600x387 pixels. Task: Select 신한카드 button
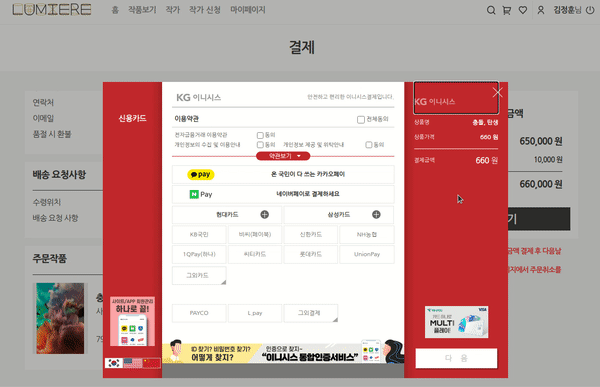311,235
